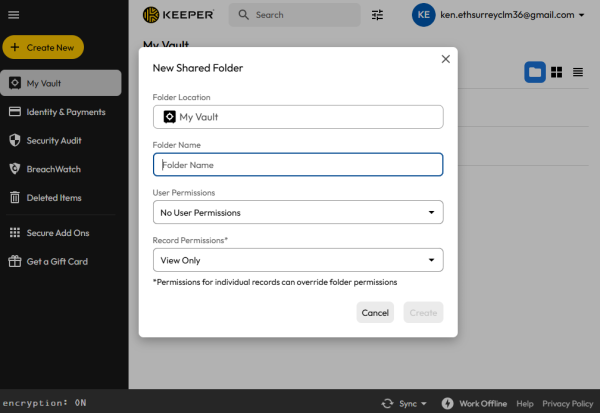
Task: Open the Help link
Action: click(525, 404)
